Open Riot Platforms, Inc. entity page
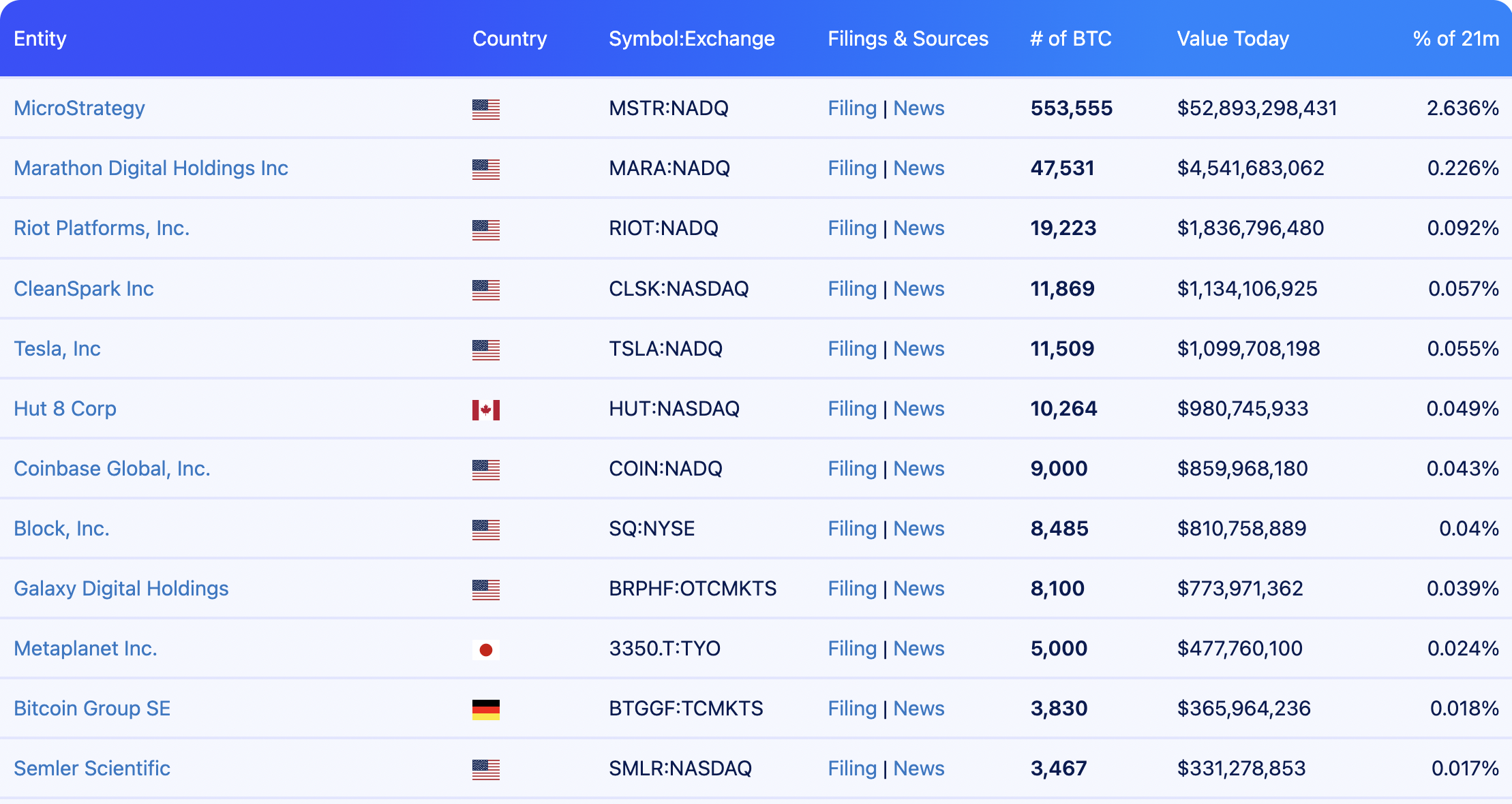 click(x=102, y=228)
